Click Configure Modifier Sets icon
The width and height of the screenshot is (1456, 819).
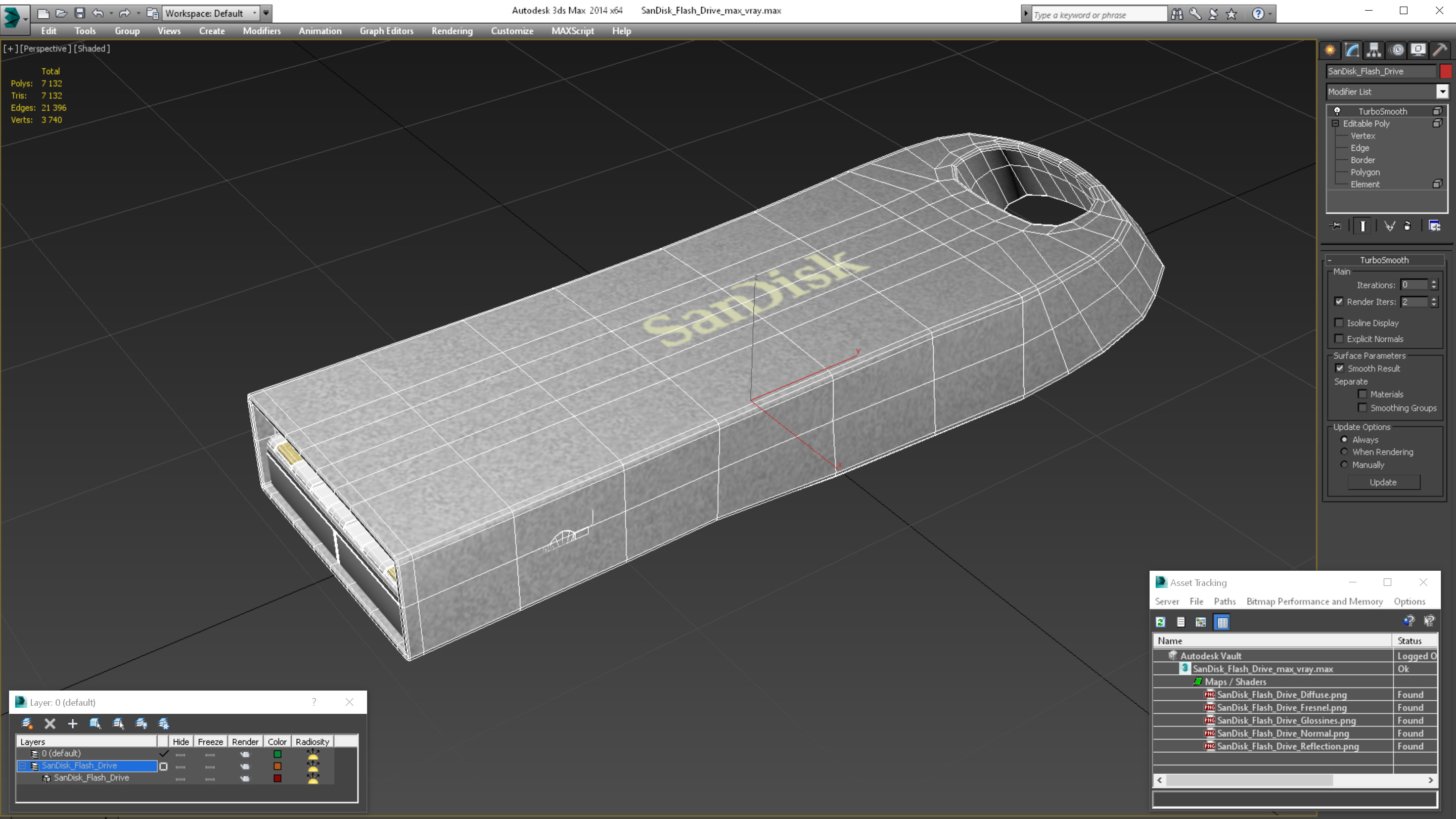[x=1435, y=226]
